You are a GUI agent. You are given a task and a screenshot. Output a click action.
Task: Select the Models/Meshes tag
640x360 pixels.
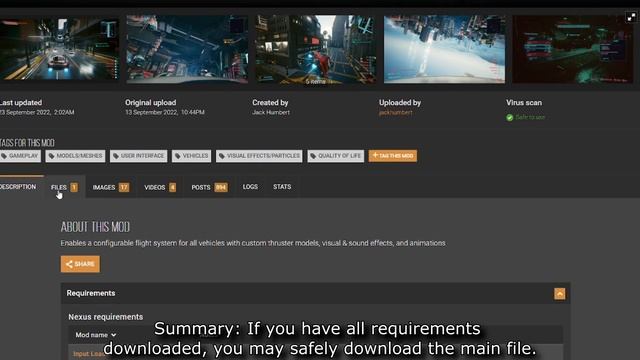pyautogui.click(x=75, y=156)
